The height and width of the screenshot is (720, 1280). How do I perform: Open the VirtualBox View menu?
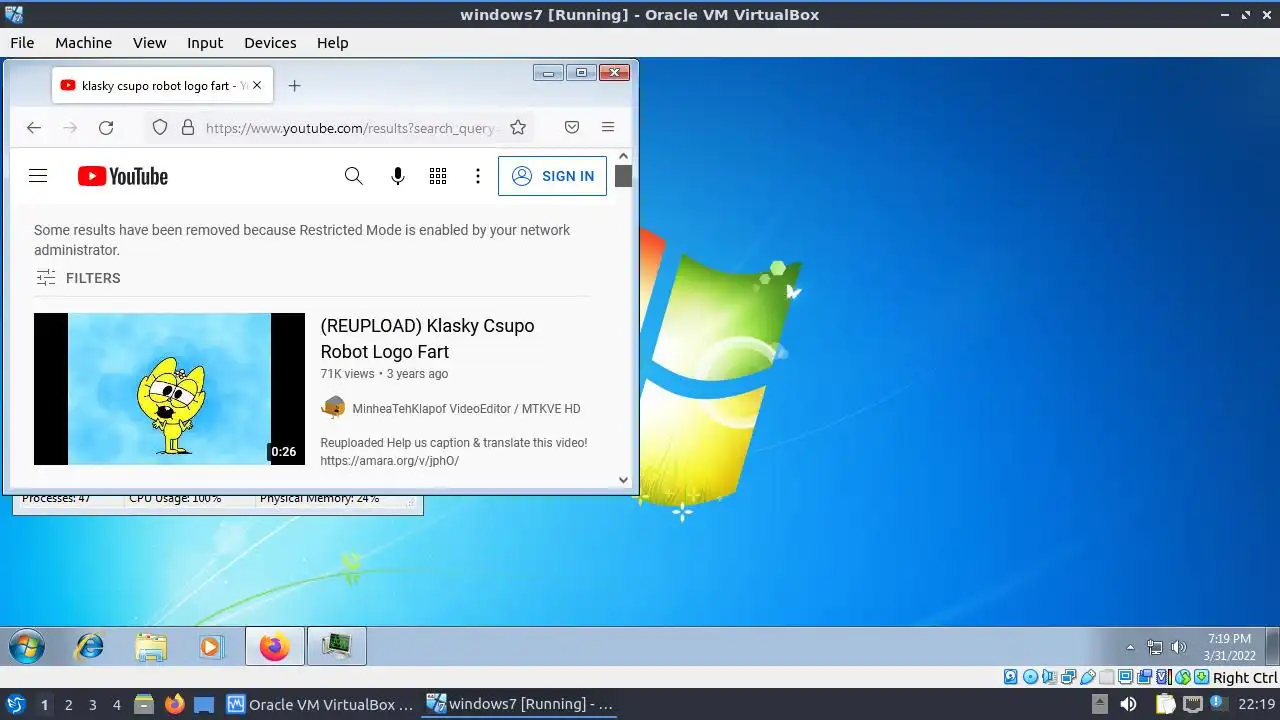(149, 42)
